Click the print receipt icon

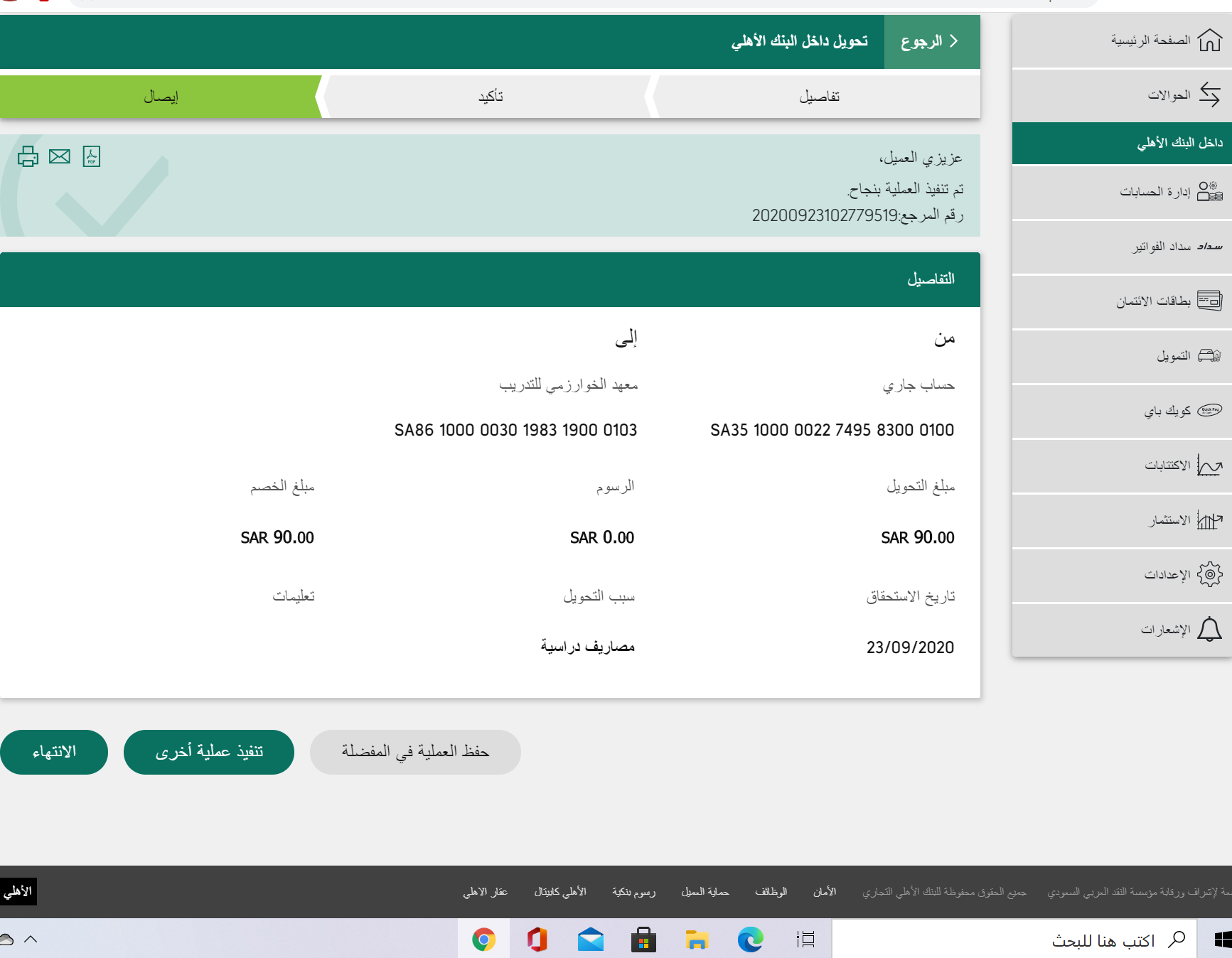click(28, 156)
